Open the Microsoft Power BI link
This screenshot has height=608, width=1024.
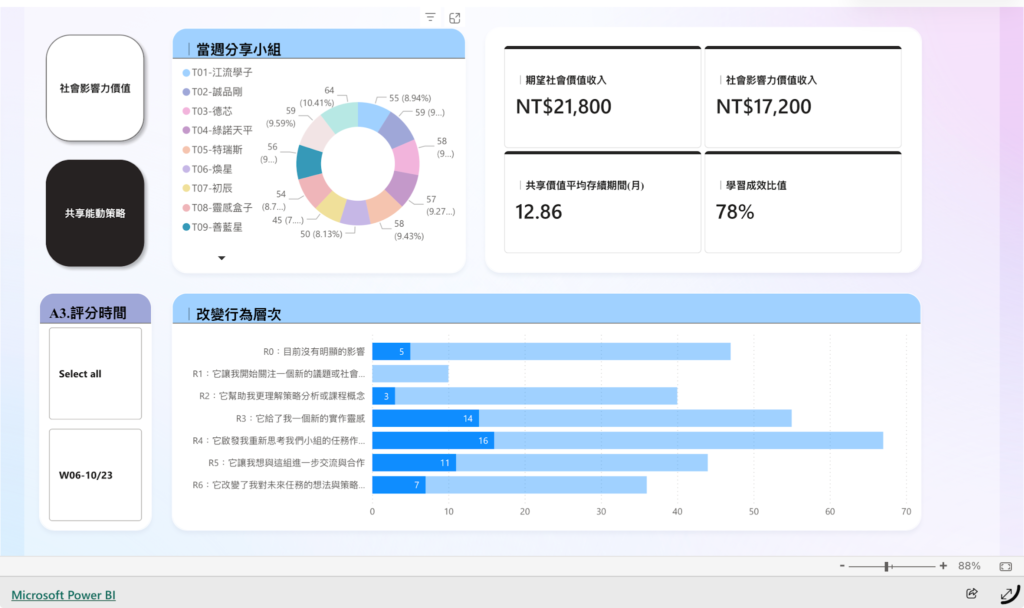point(64,595)
